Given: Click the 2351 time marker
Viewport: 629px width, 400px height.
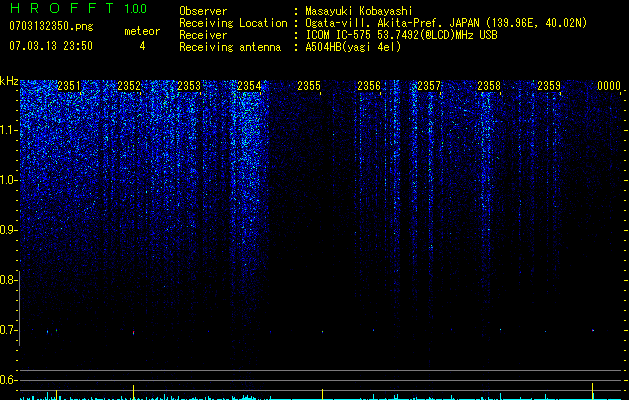Looking at the screenshot, I should [x=69, y=86].
